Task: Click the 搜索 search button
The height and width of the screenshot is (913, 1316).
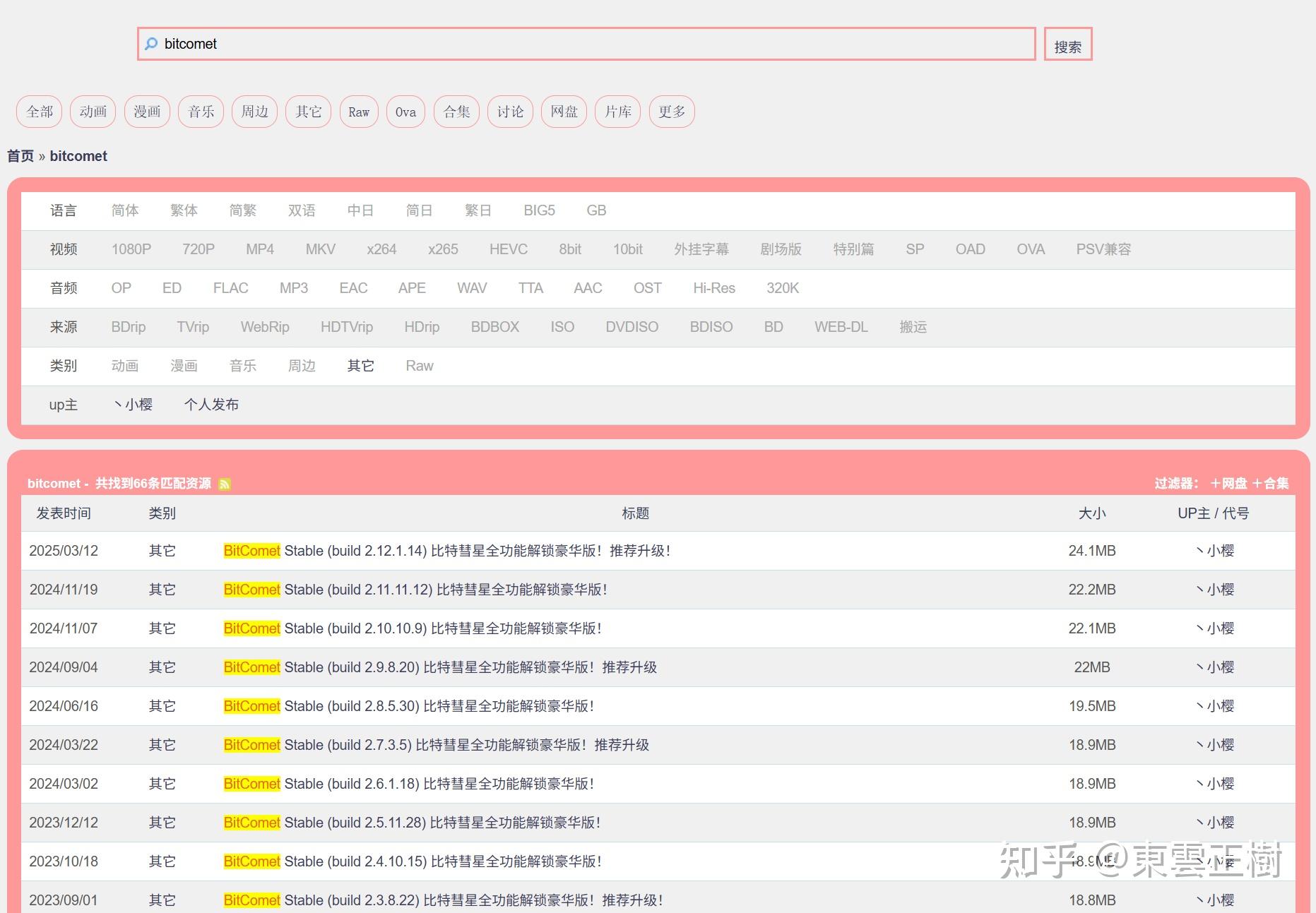Action: [x=1068, y=44]
